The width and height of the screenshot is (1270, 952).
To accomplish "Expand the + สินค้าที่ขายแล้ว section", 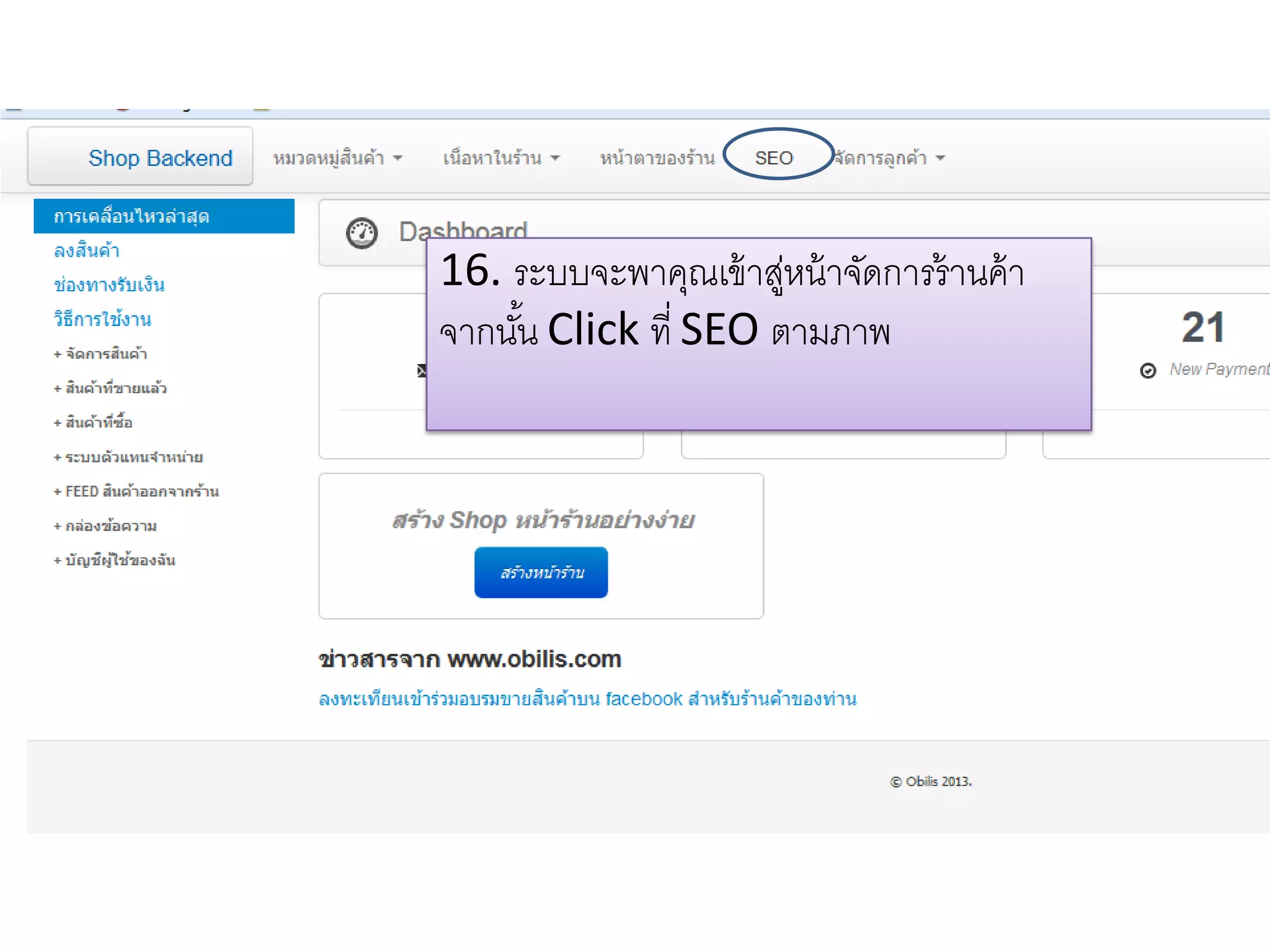I will (110, 389).
